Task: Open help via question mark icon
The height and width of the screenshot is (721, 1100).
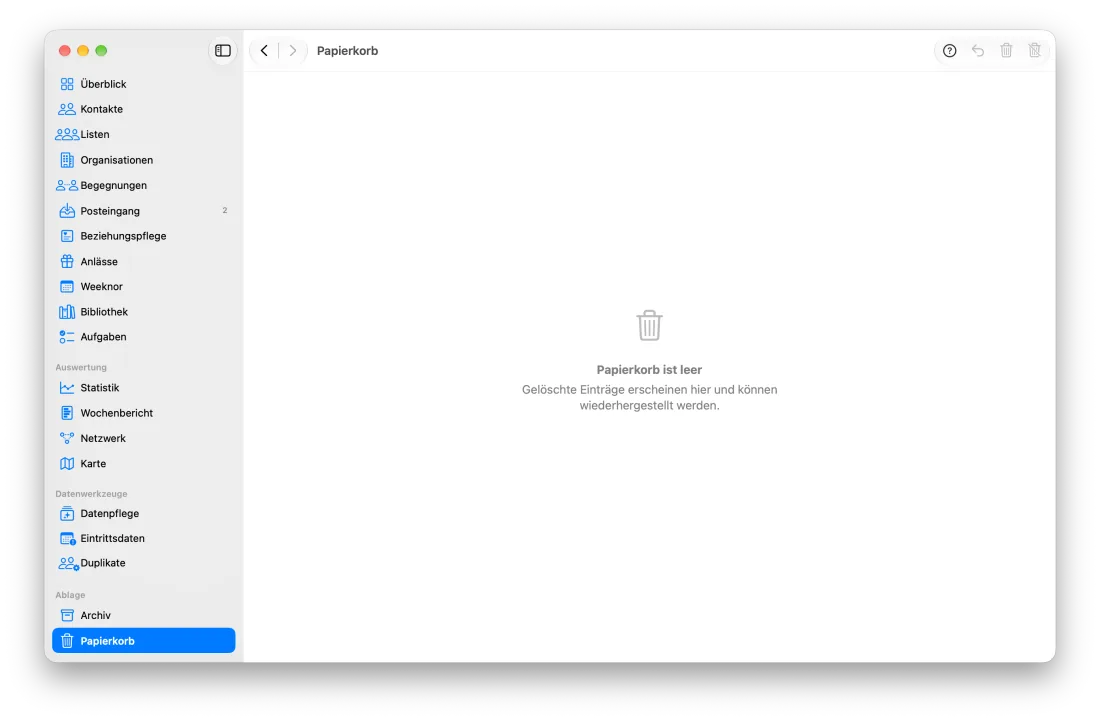Action: pos(949,50)
